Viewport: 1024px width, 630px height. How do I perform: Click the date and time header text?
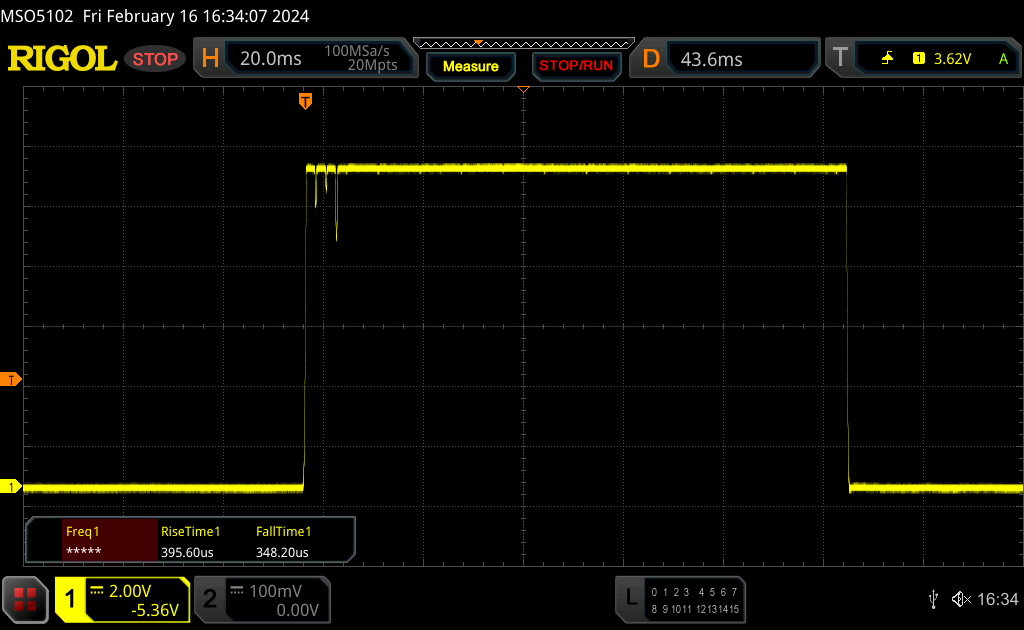pos(196,16)
